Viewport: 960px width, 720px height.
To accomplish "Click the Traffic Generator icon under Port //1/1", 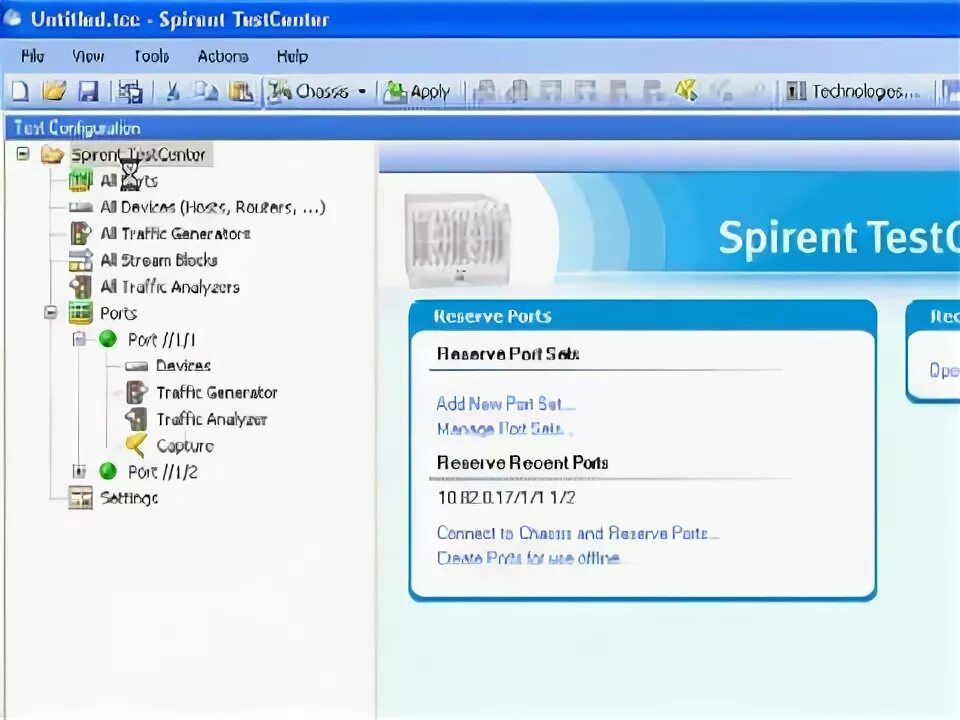I will pyautogui.click(x=136, y=392).
